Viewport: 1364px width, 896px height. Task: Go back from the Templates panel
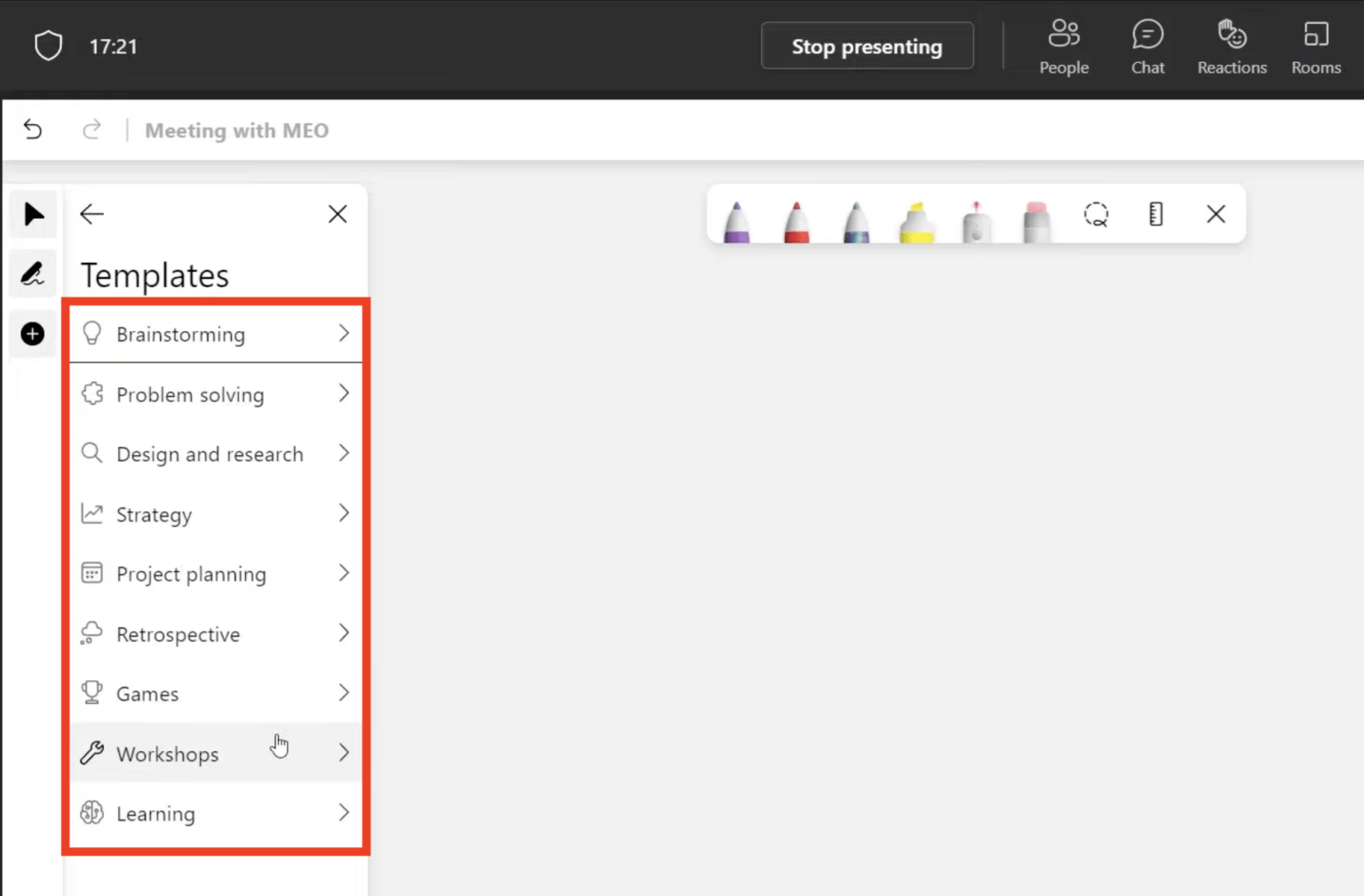point(91,214)
